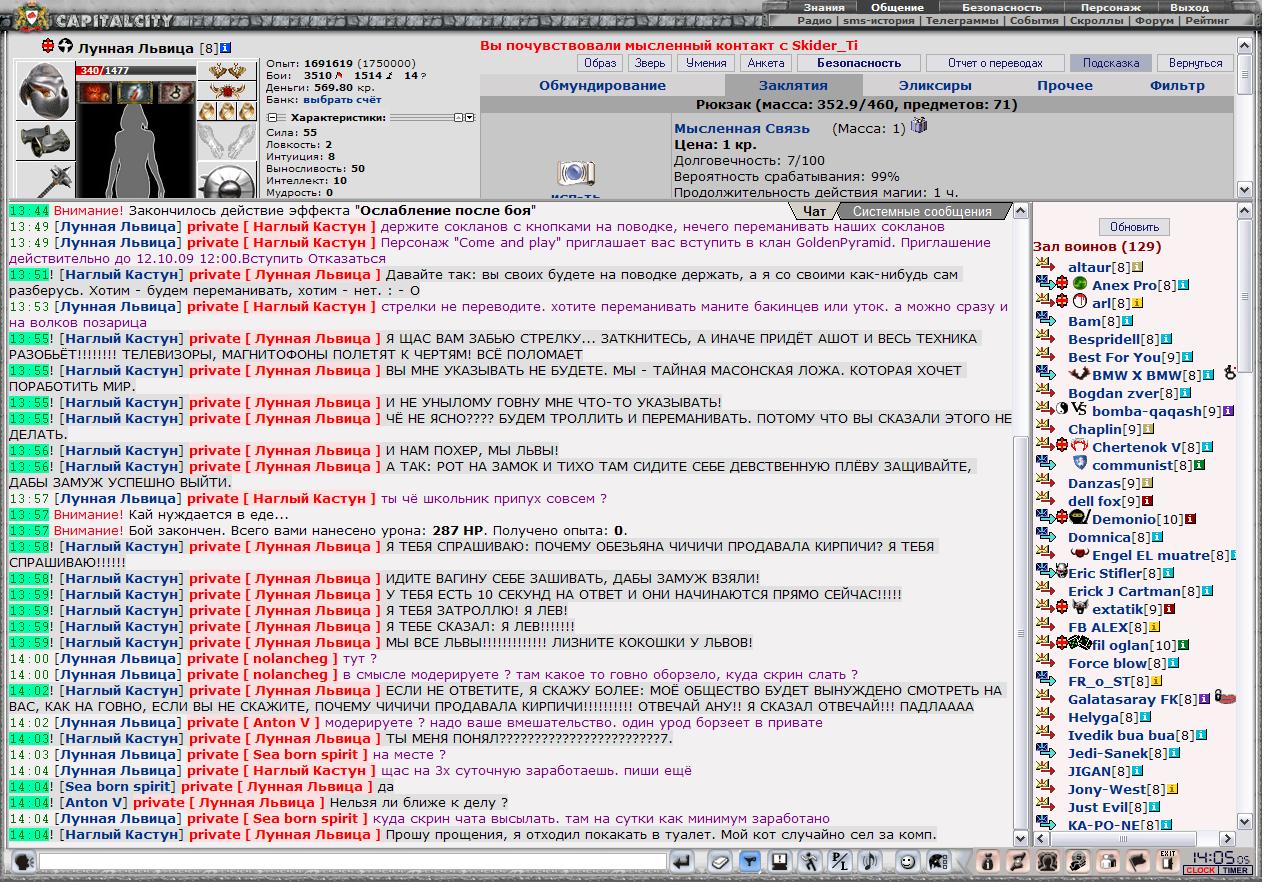Viewport: 1265px width, 883px height.
Task: Click clan emblem next to BMW X BMW
Action: pyautogui.click(x=1077, y=374)
